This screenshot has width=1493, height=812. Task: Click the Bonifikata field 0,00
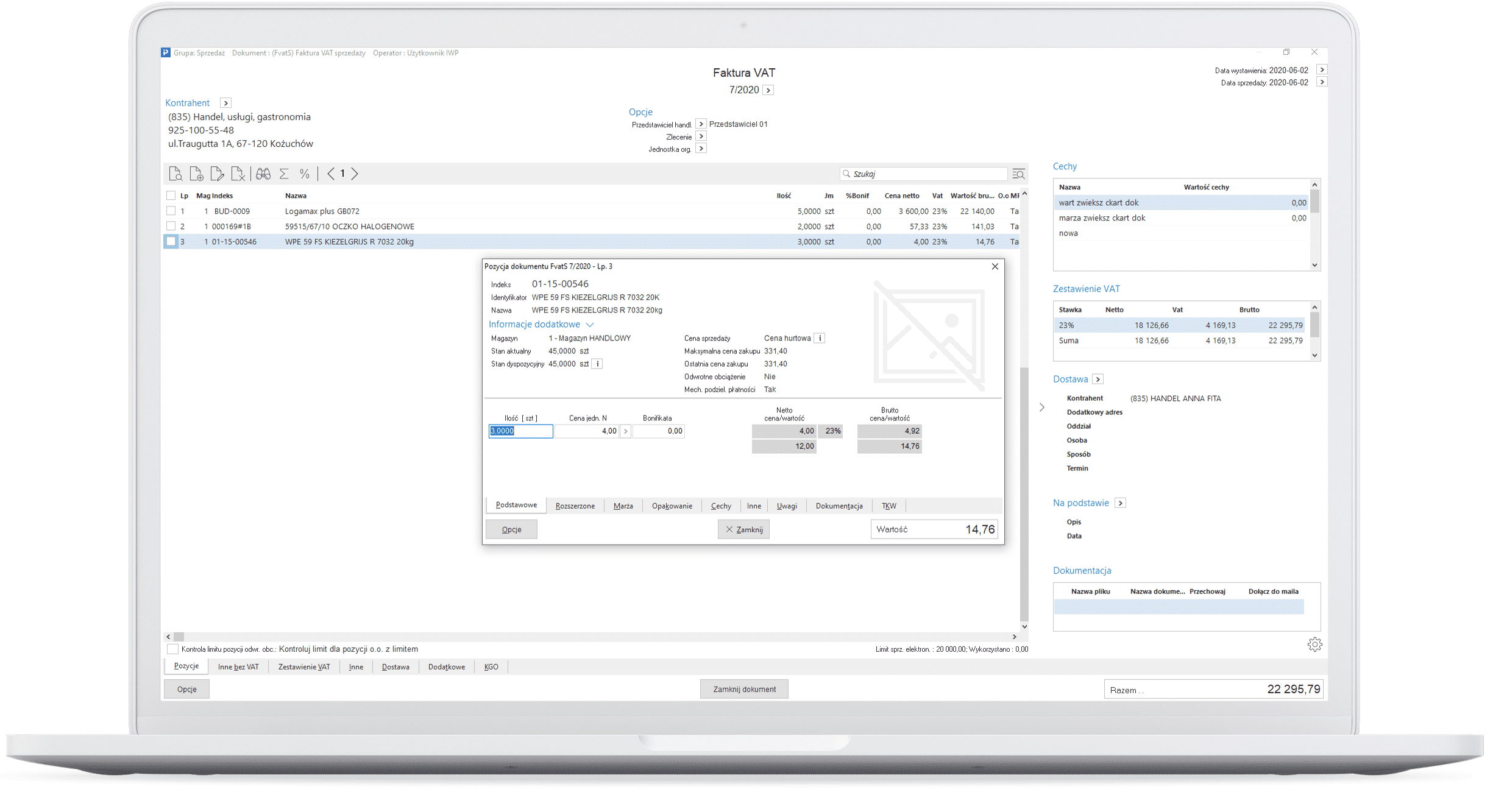point(659,431)
